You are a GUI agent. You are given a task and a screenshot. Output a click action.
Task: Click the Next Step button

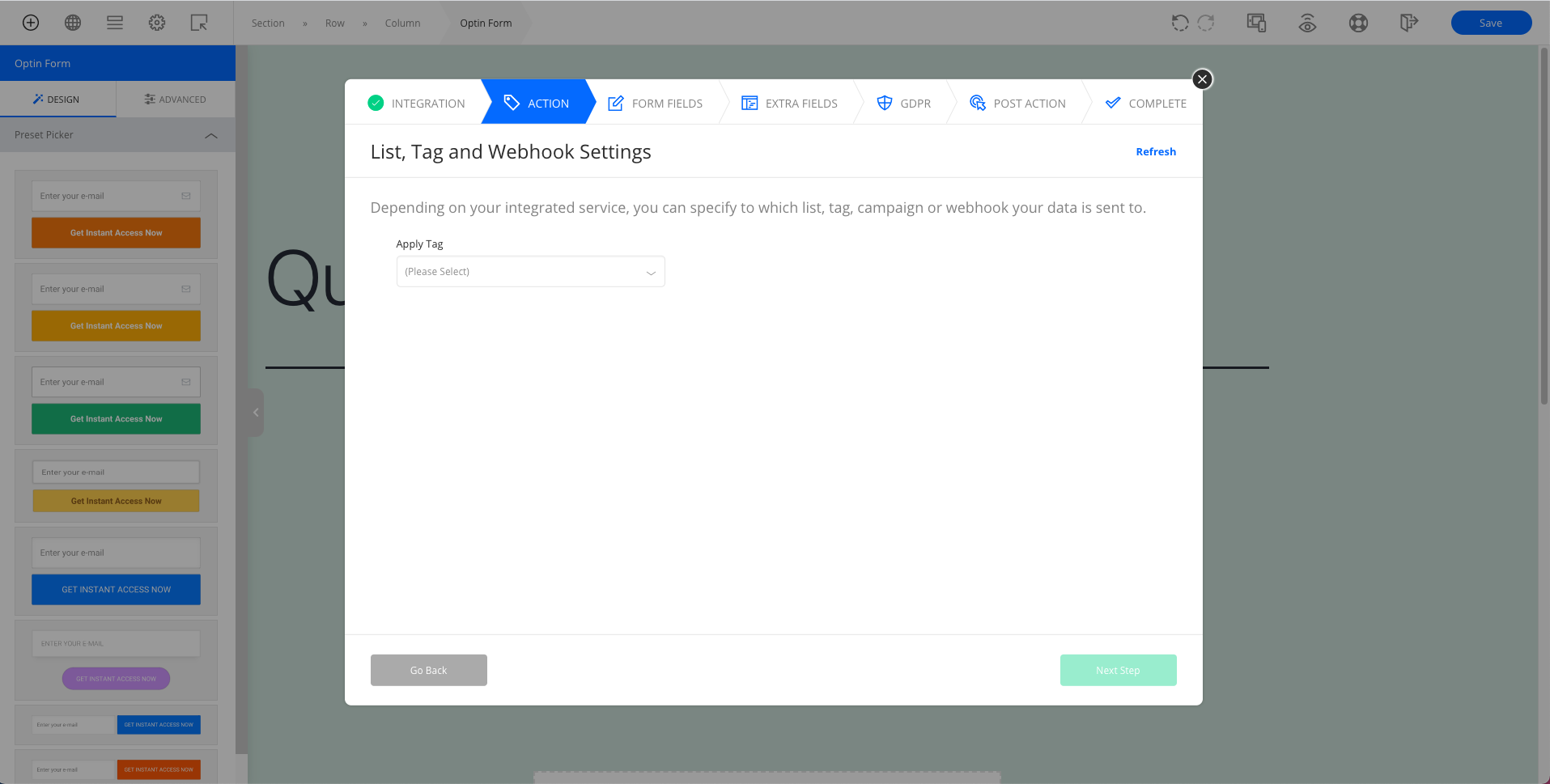pyautogui.click(x=1118, y=670)
